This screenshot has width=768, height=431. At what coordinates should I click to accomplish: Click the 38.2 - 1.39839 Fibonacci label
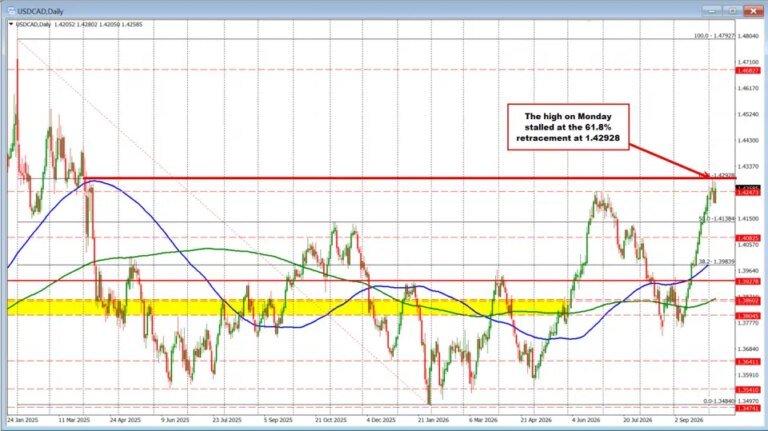click(x=717, y=262)
